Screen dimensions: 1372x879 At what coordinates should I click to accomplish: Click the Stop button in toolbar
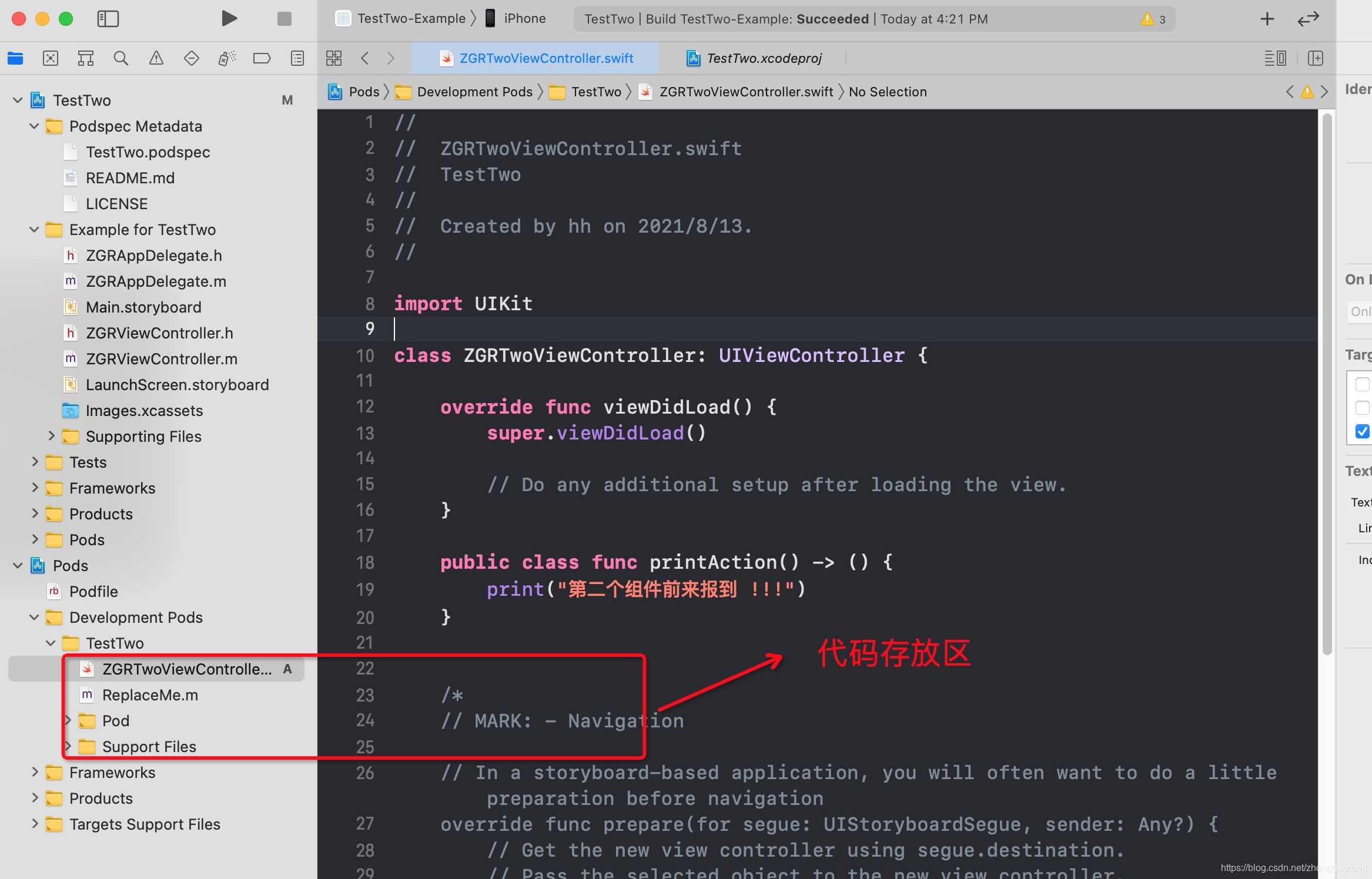pyautogui.click(x=285, y=19)
